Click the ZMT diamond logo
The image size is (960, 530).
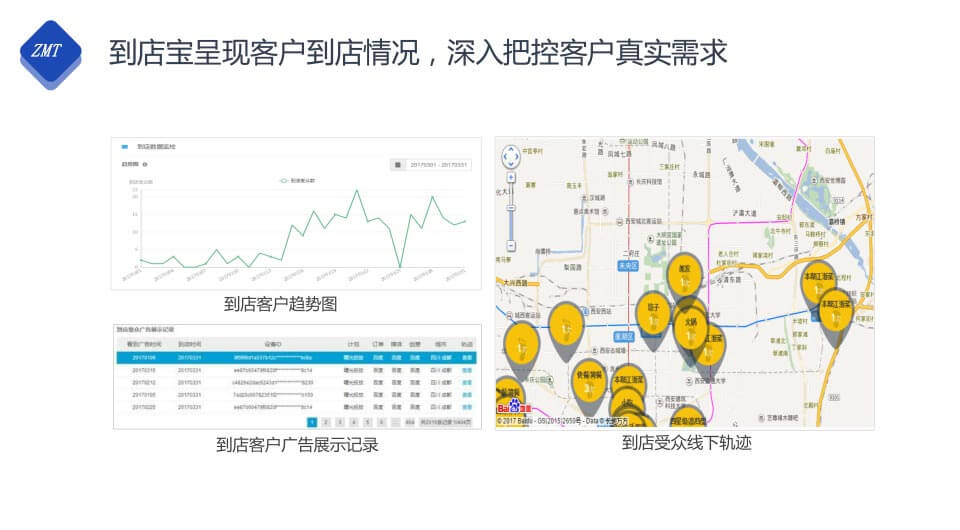click(x=50, y=54)
